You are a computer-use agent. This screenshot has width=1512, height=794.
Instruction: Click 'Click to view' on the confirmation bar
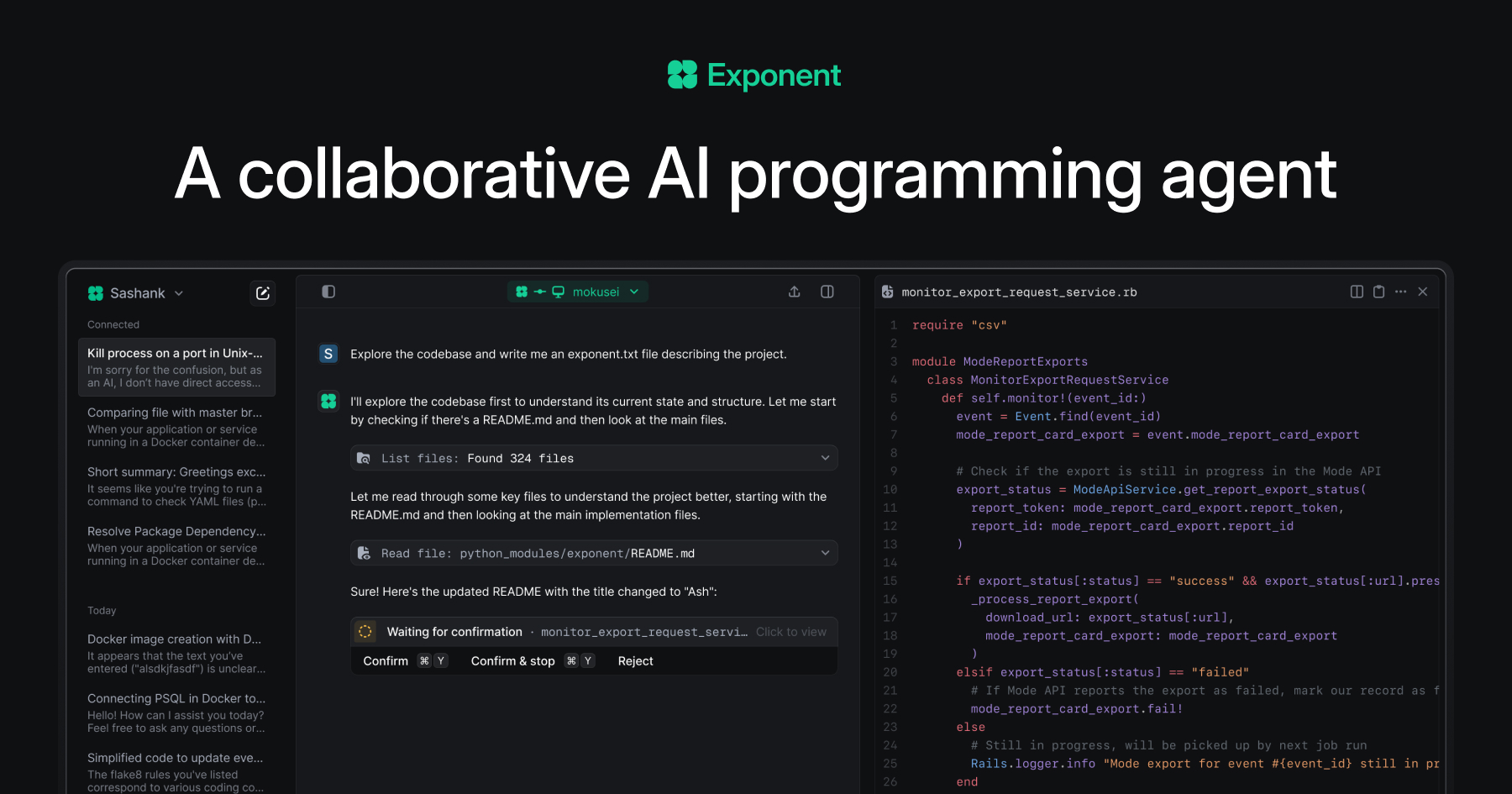click(x=790, y=631)
